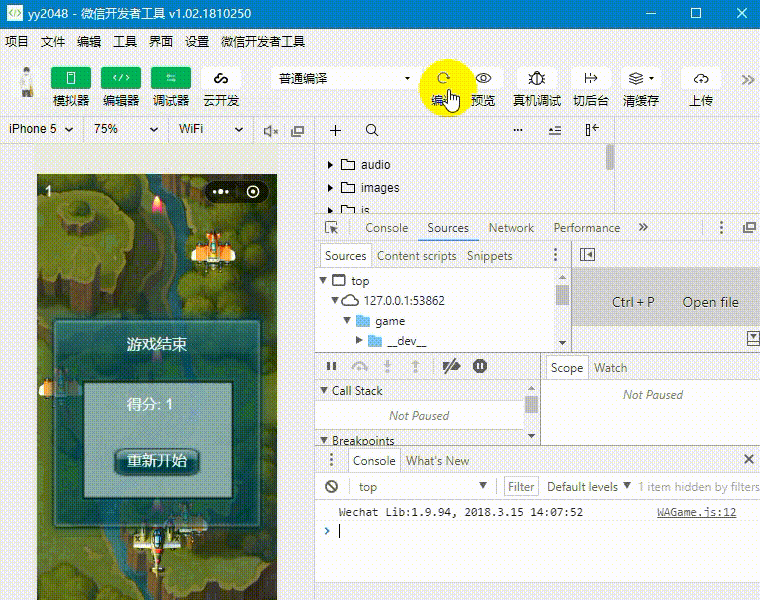Screen dimensions: 760x600
Task: Click the user avatar in toolbar
Action: [x=27, y=82]
